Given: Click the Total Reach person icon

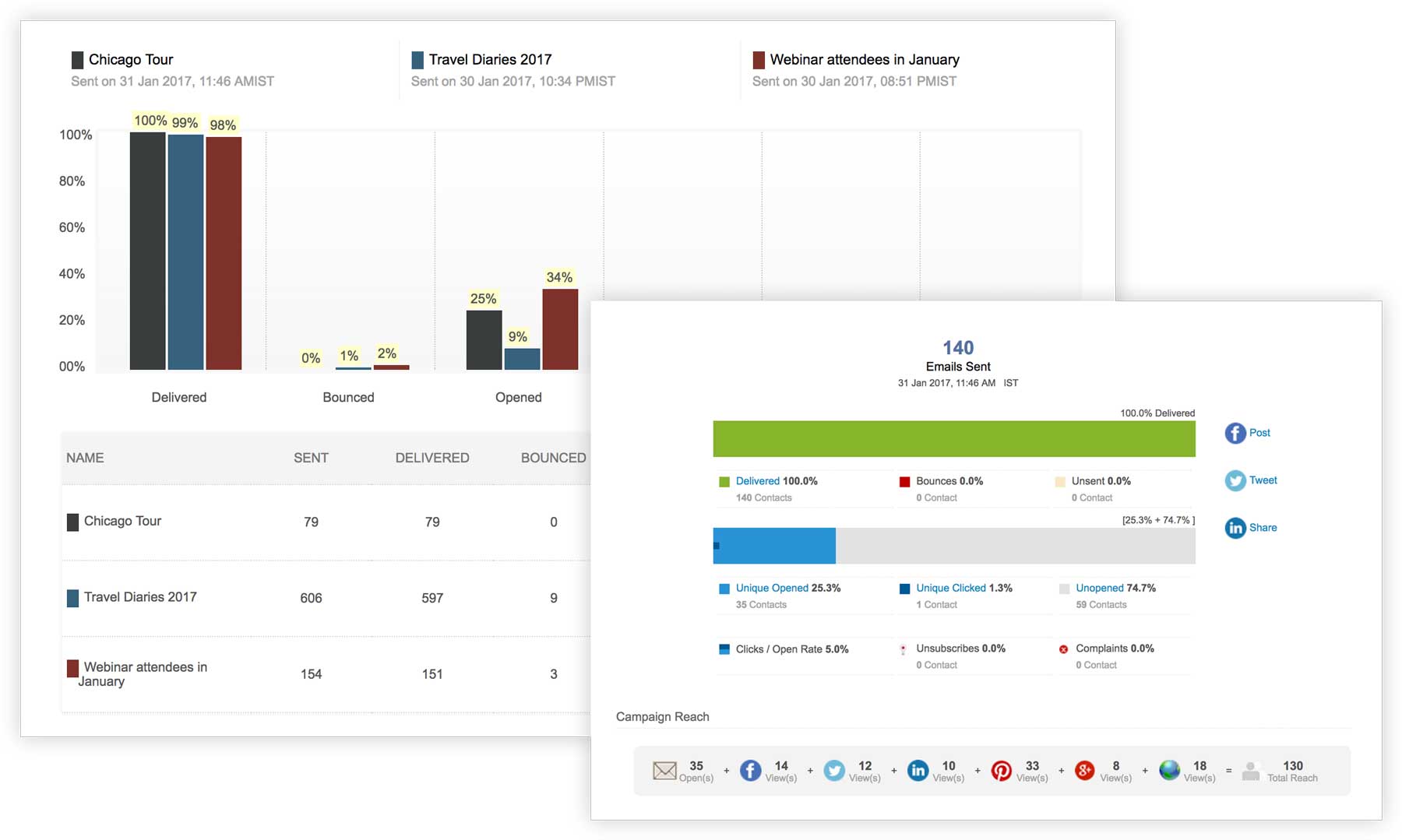Looking at the screenshot, I should click(1251, 771).
